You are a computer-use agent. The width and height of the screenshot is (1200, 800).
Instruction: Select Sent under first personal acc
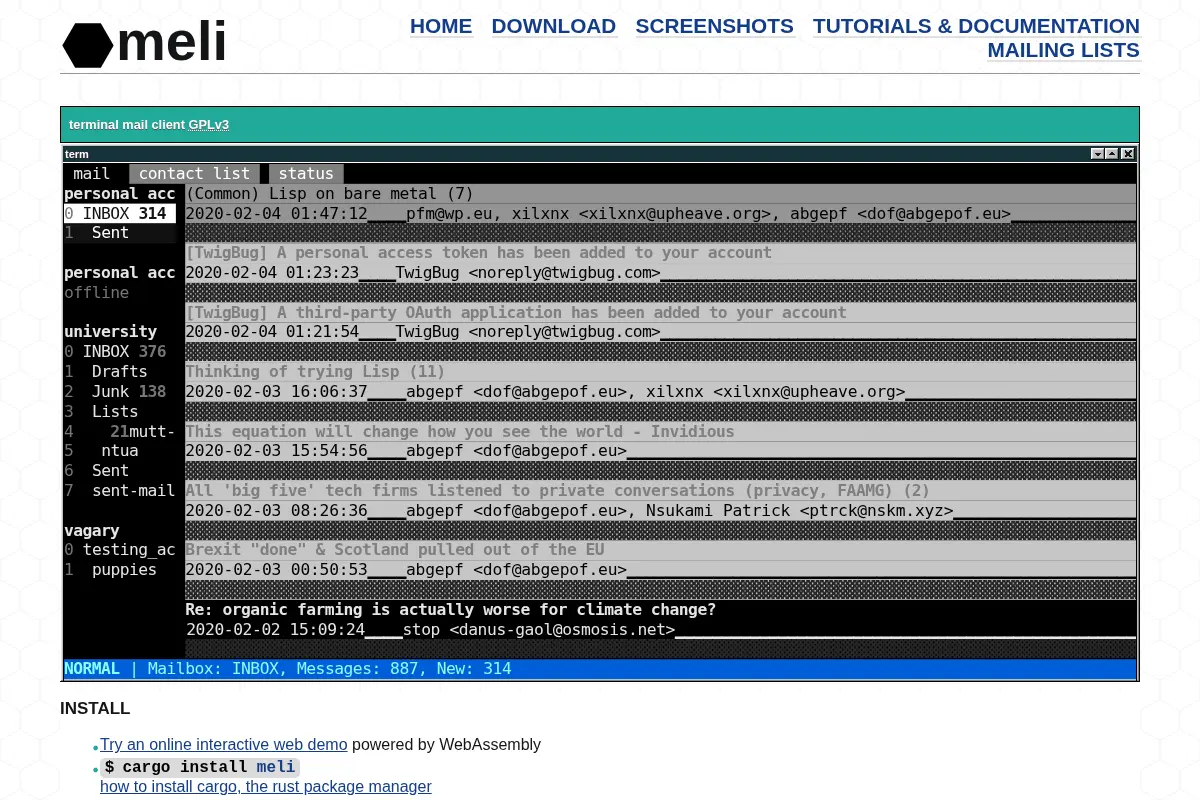(120, 233)
